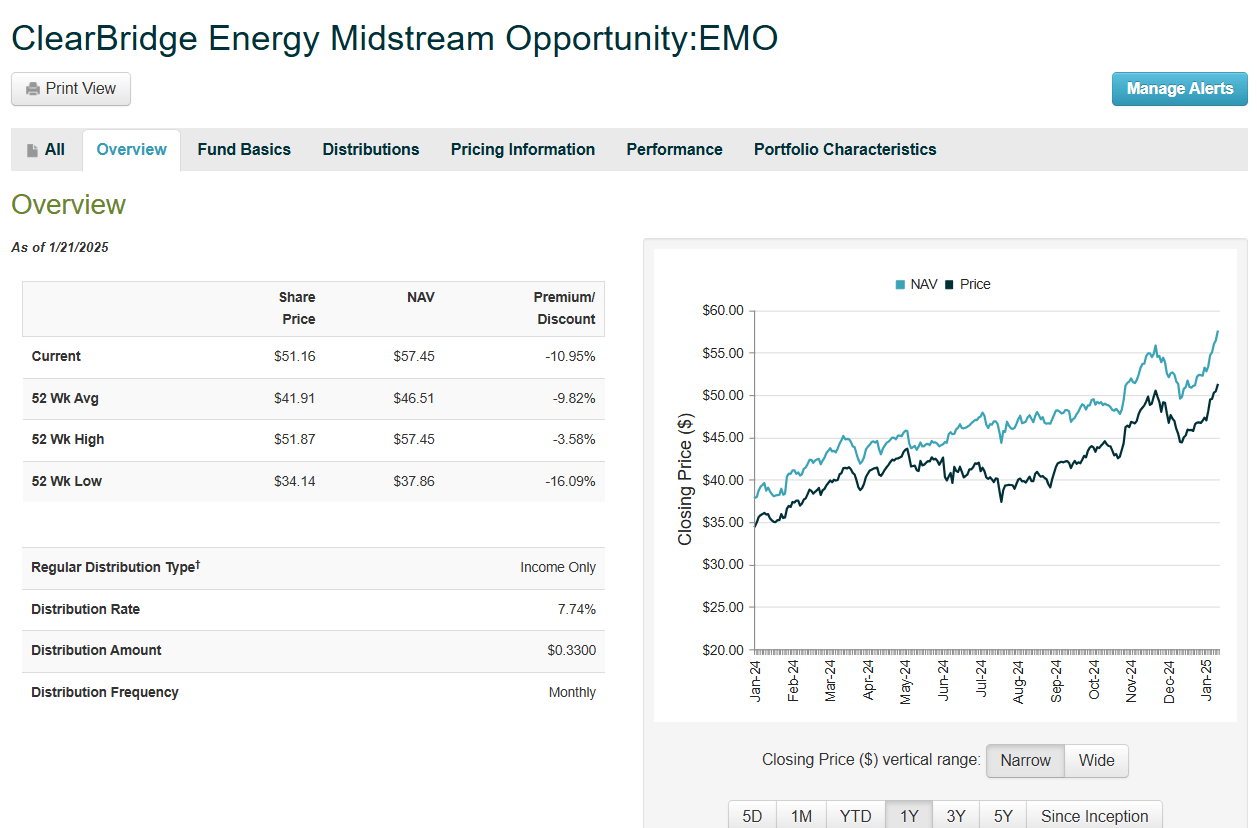
Task: Switch chart to 5D period
Action: tap(752, 815)
